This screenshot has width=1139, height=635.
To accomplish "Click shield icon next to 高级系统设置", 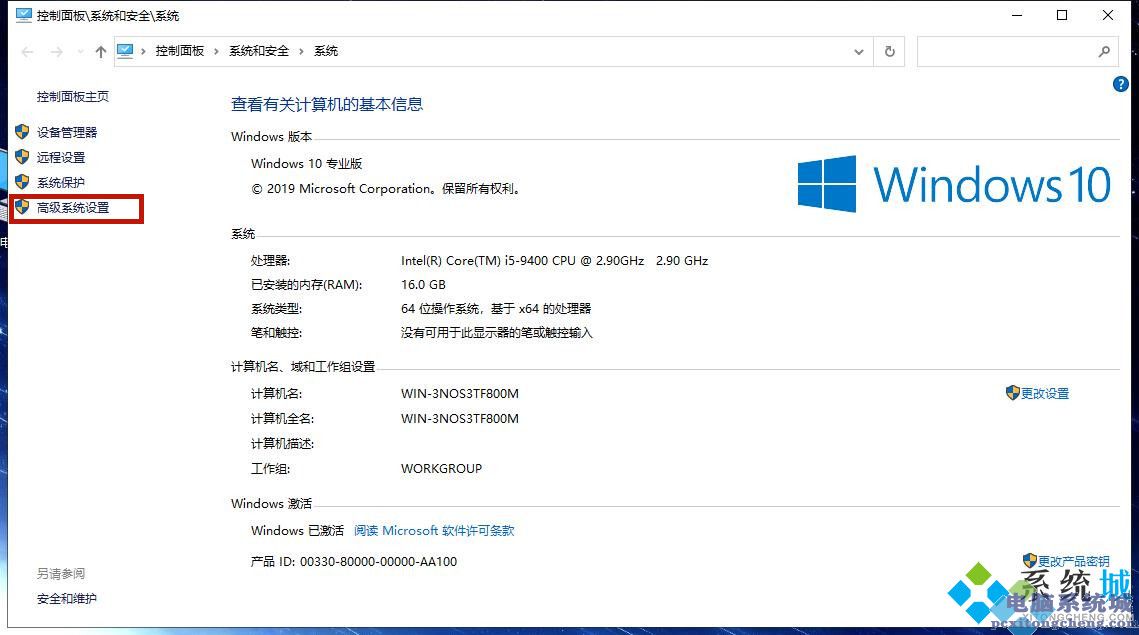I will point(22,207).
